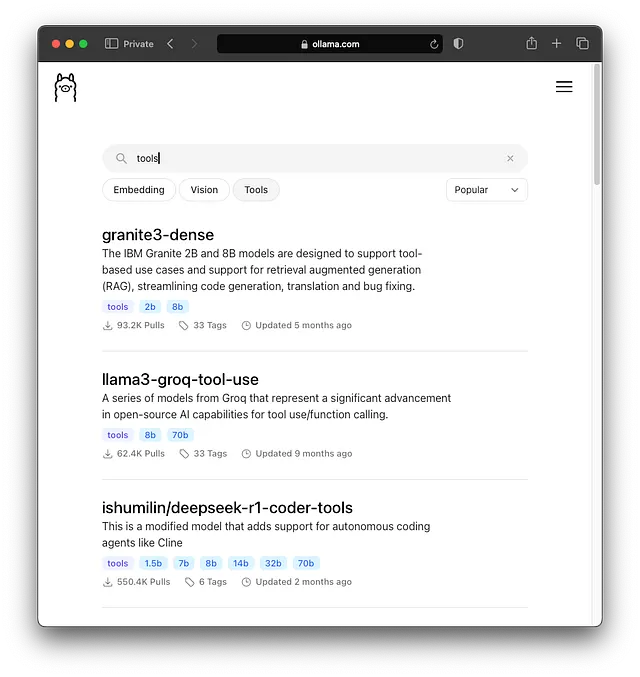640x677 pixels.
Task: Disable the Tools filter chip
Action: (x=256, y=190)
